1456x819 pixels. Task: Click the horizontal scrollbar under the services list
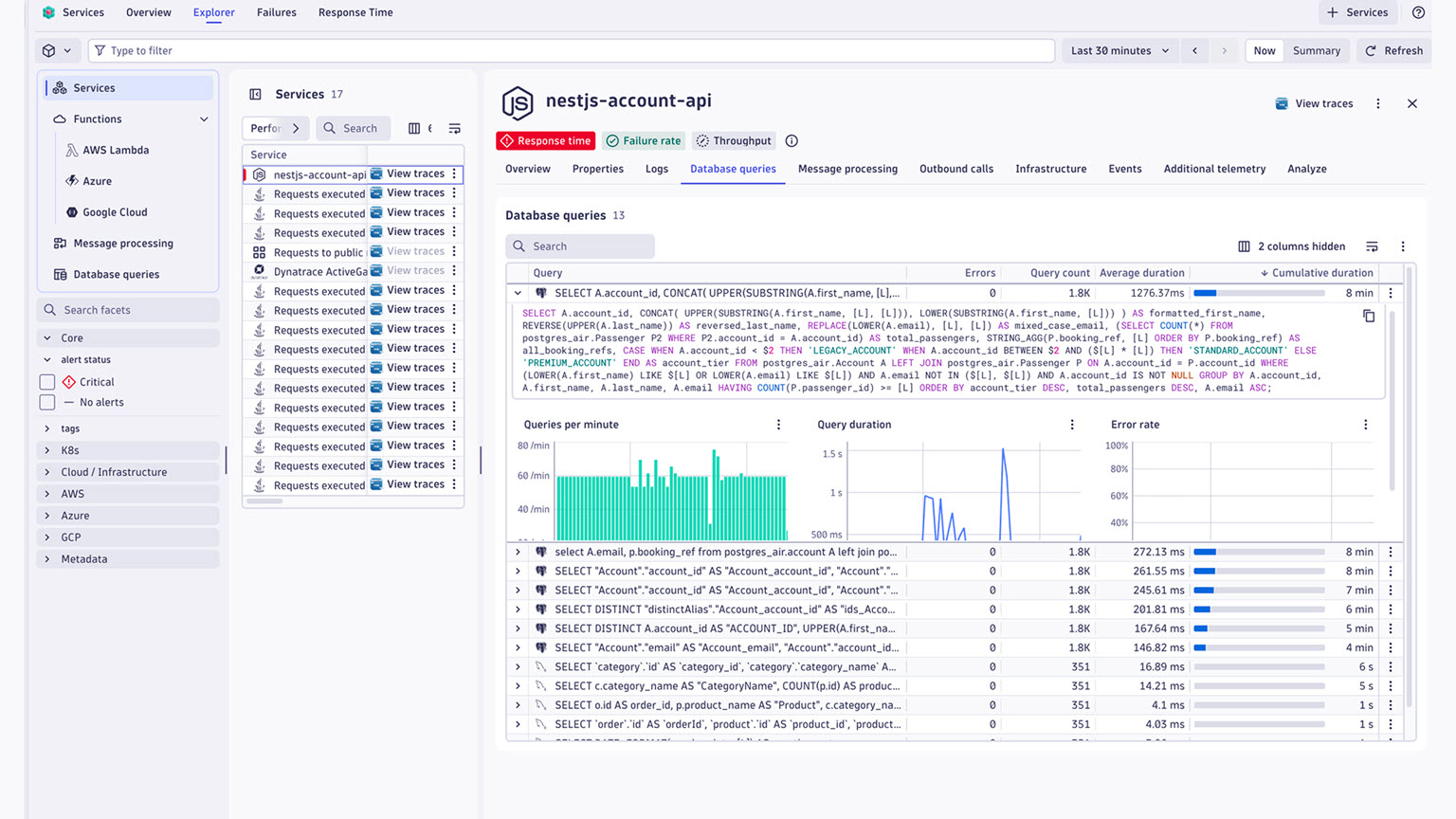(x=264, y=501)
